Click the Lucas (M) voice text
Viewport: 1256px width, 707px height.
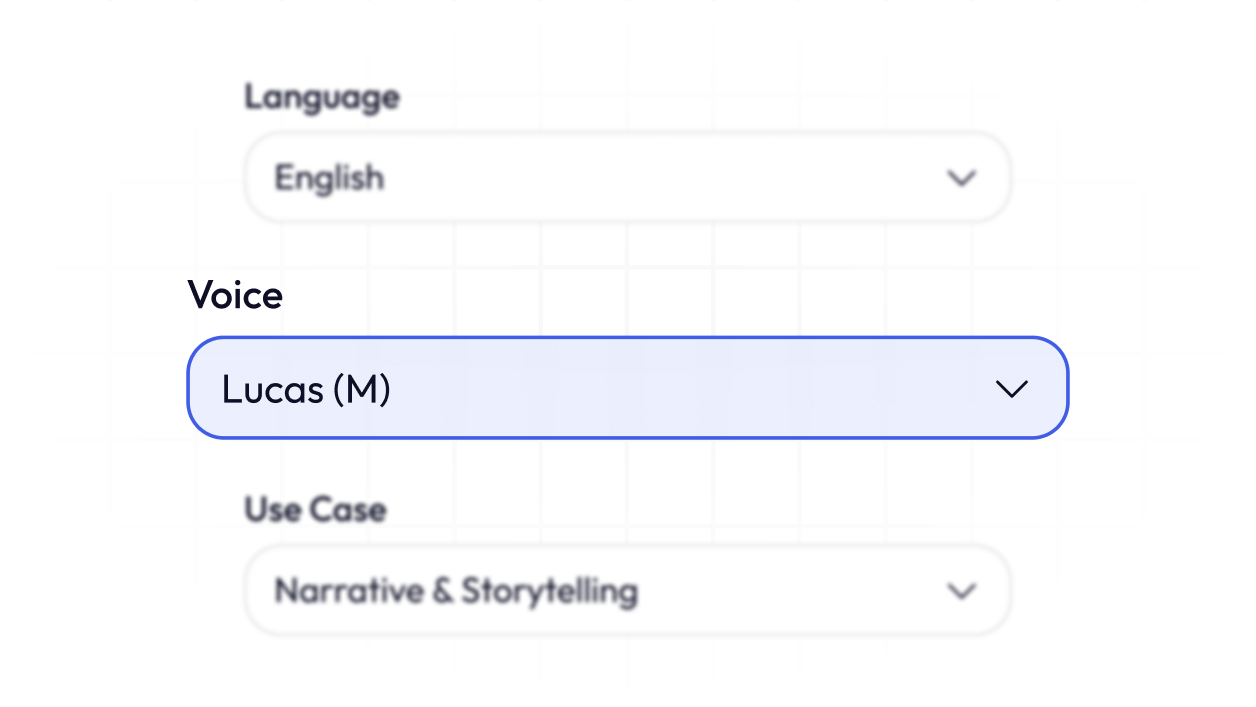point(306,390)
